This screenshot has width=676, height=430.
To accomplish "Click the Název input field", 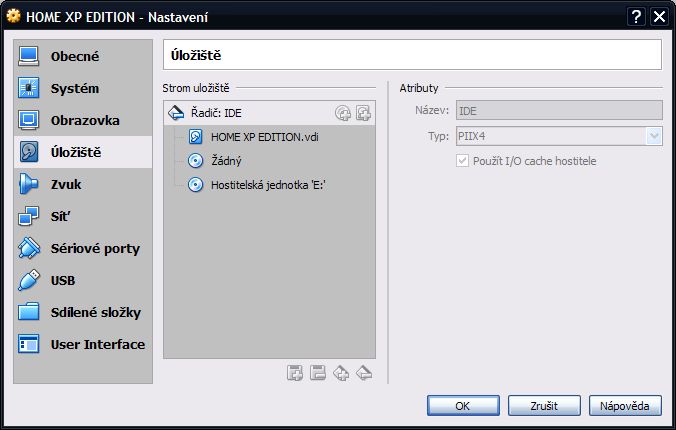I will [x=559, y=111].
